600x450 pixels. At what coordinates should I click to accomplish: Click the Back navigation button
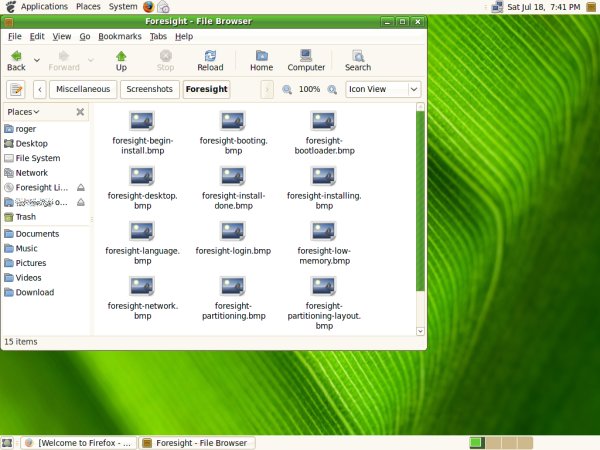16,60
